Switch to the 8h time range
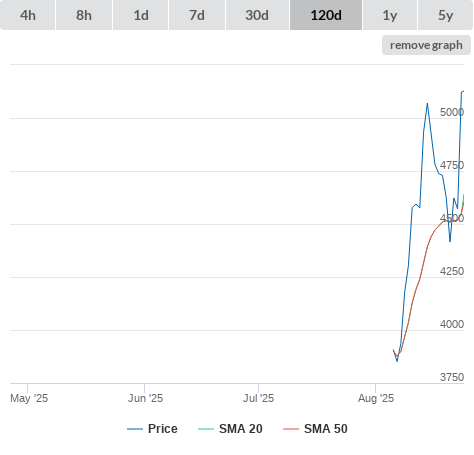 pyautogui.click(x=84, y=15)
